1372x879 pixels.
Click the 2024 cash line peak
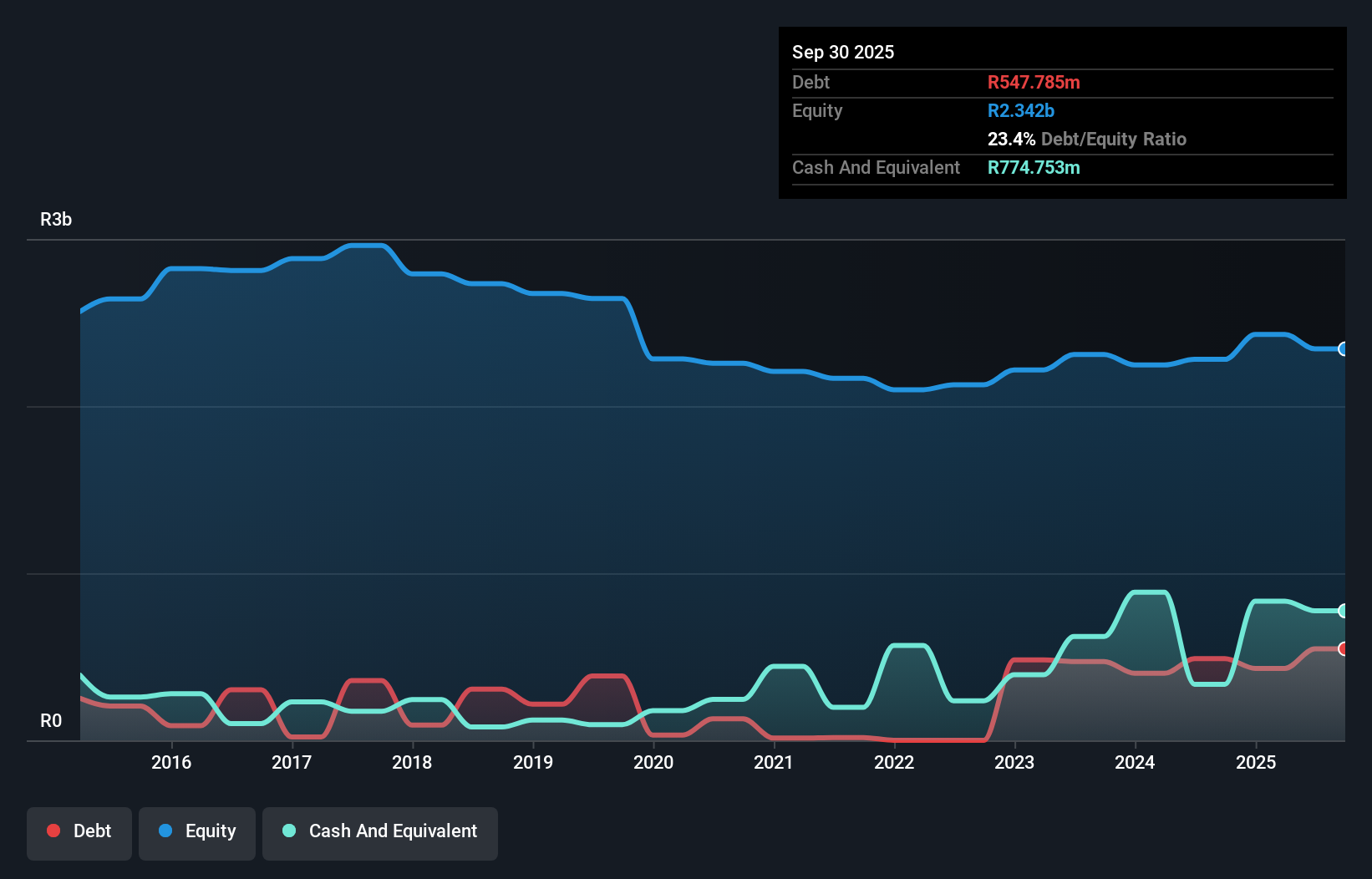[x=1146, y=592]
